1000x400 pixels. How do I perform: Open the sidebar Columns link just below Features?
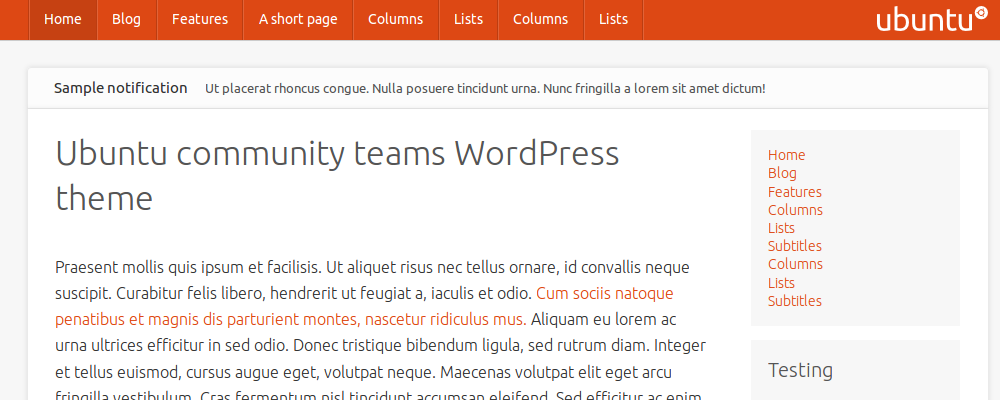point(795,210)
